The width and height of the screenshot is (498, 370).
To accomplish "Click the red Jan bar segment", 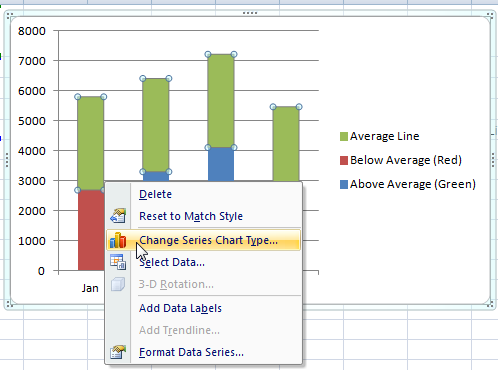I will click(x=91, y=230).
